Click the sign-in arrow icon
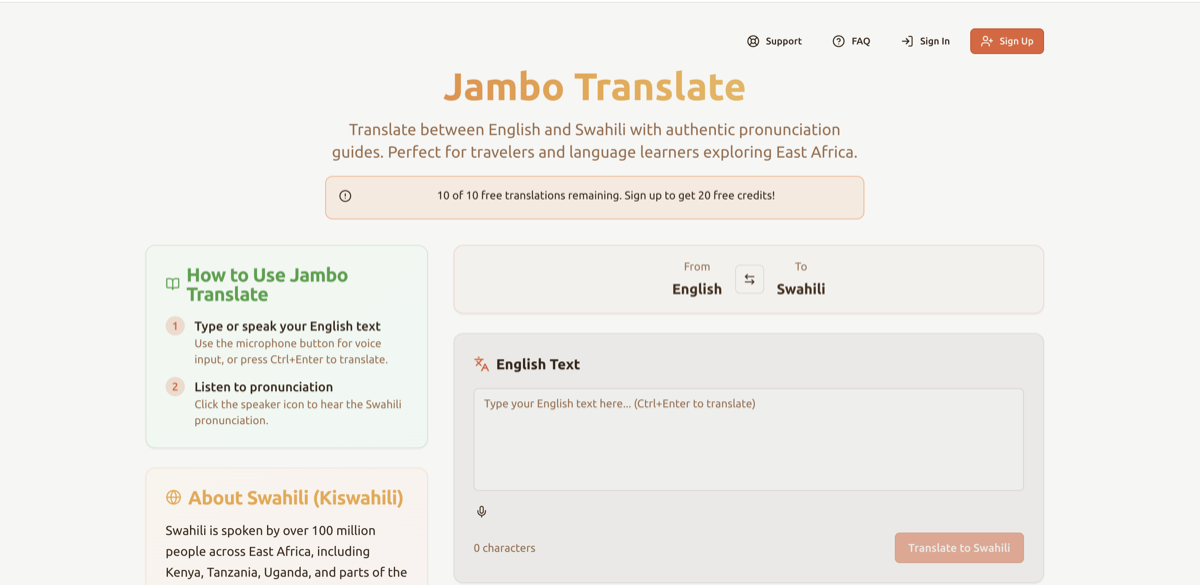Image resolution: width=1200 pixels, height=585 pixels. (x=908, y=41)
